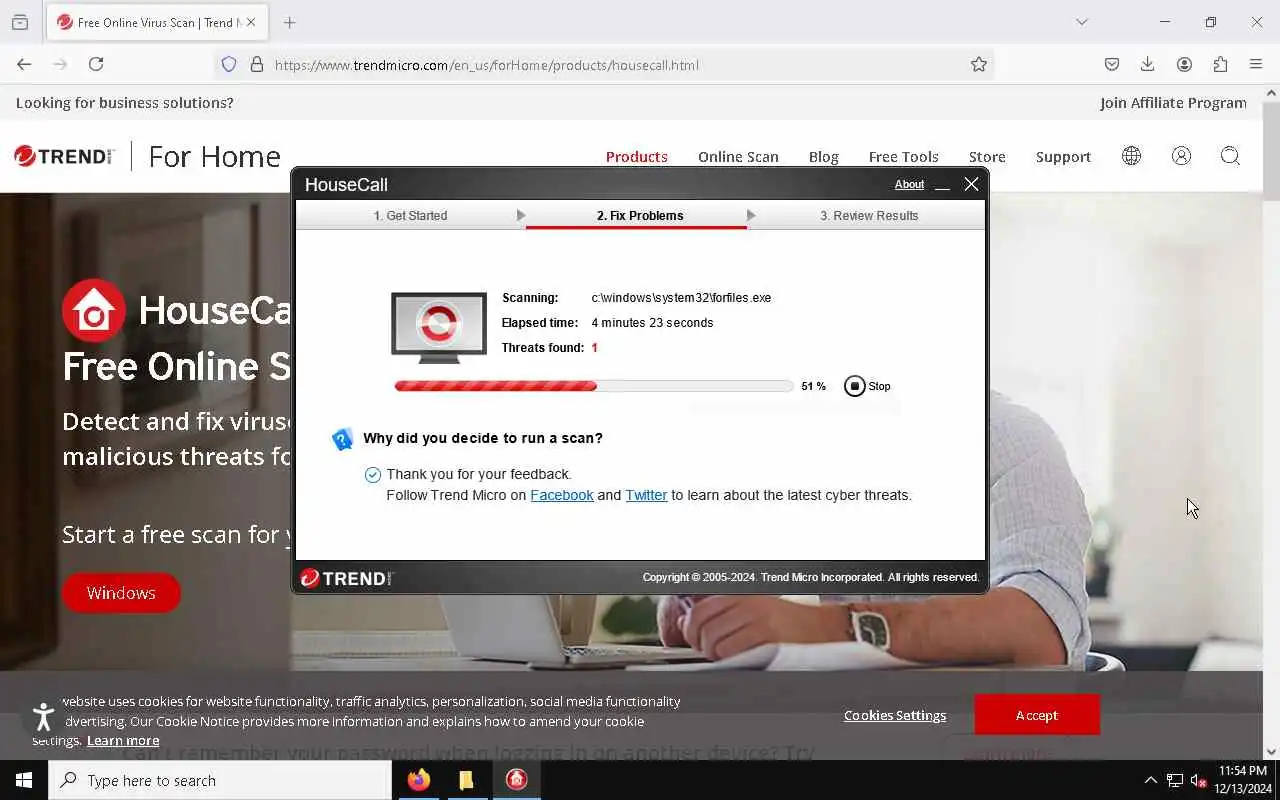The image size is (1280, 800).
Task: Select the Fix Problems step
Action: click(640, 216)
